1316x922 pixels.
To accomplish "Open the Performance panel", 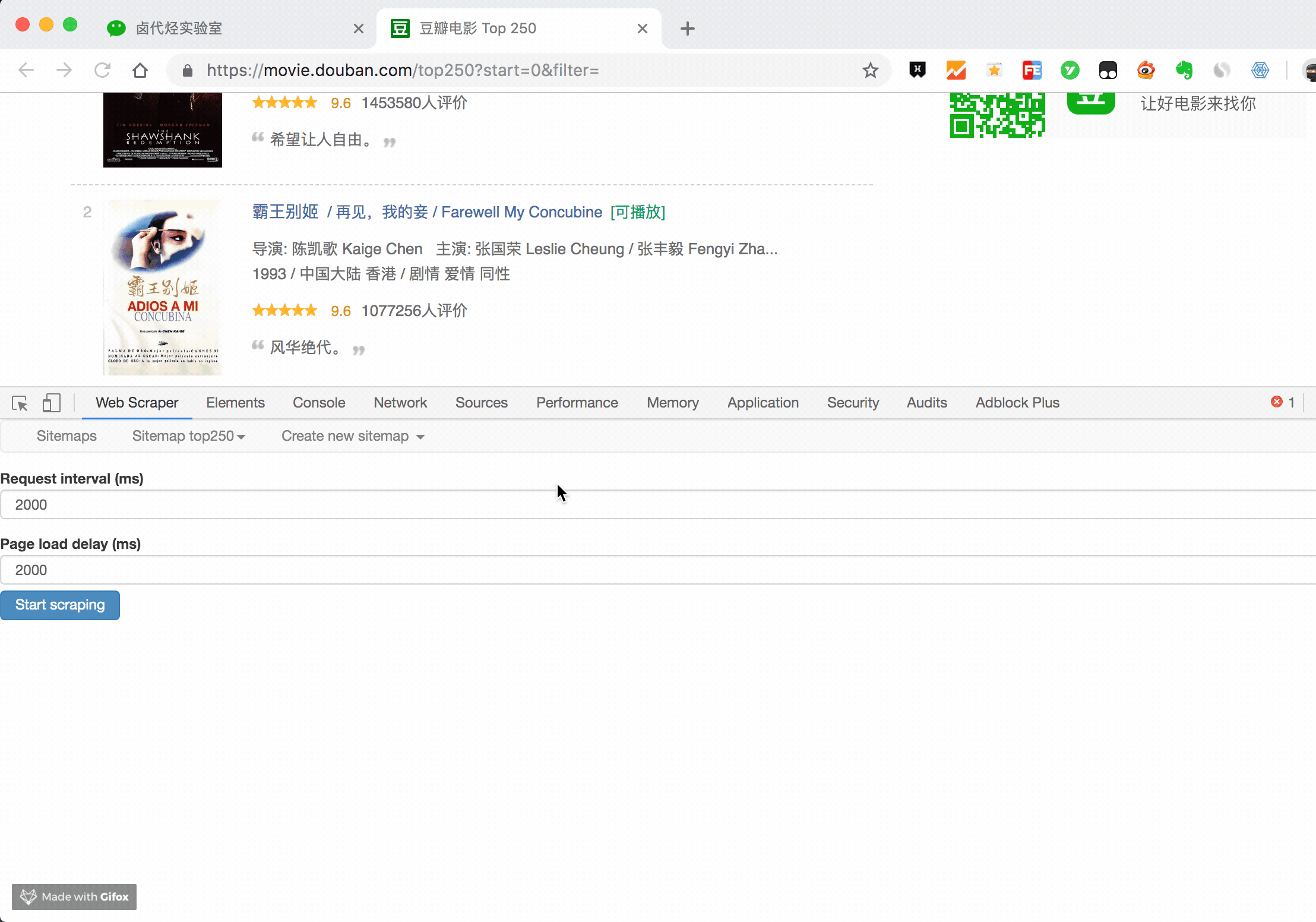I will click(577, 403).
